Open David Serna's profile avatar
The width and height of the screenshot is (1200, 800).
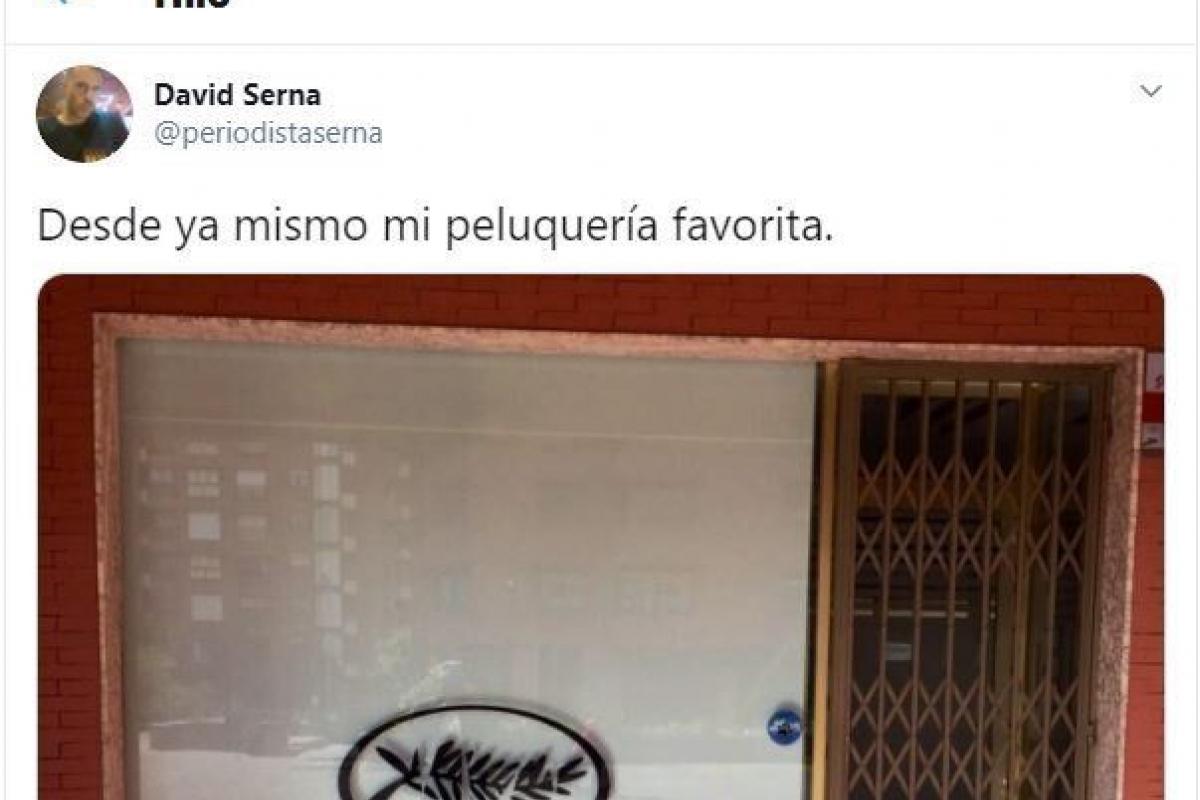(x=84, y=114)
